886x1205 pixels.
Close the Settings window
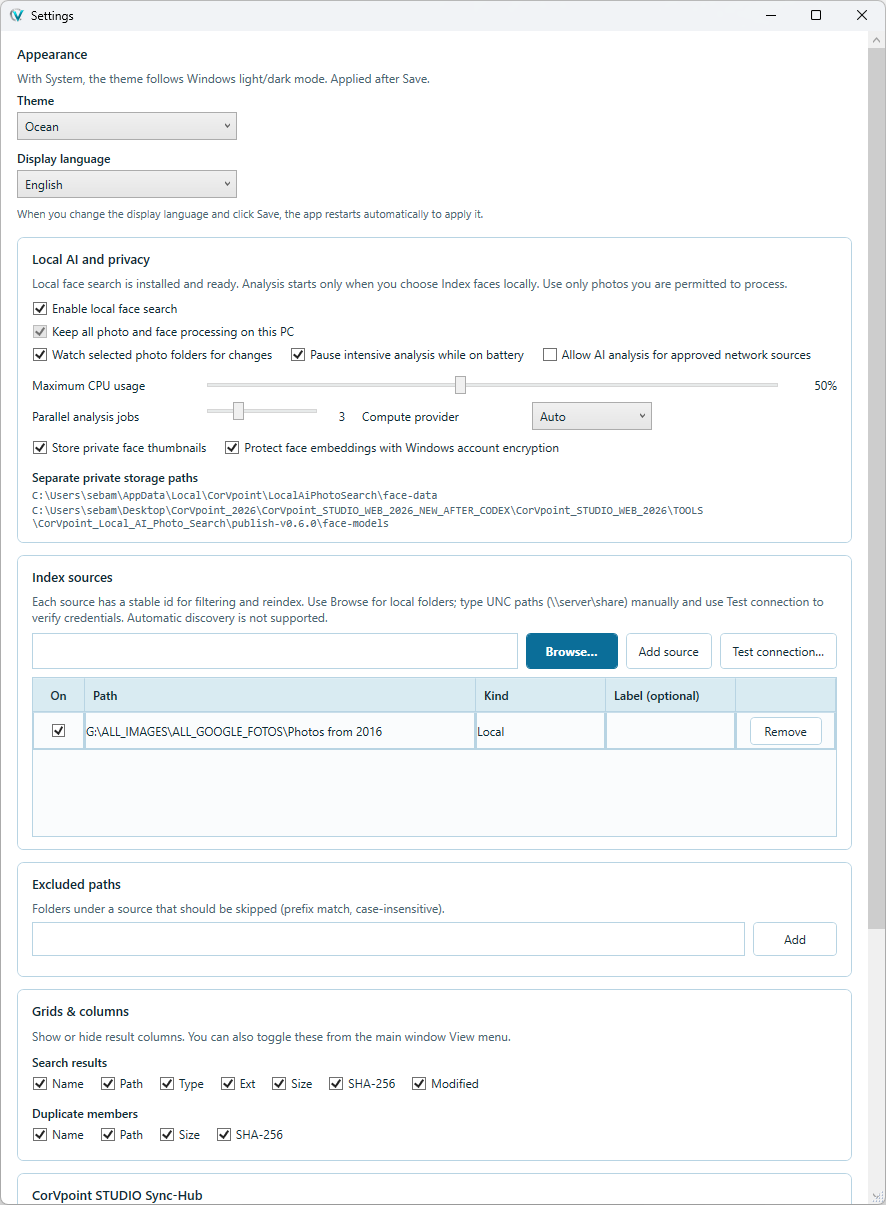862,15
